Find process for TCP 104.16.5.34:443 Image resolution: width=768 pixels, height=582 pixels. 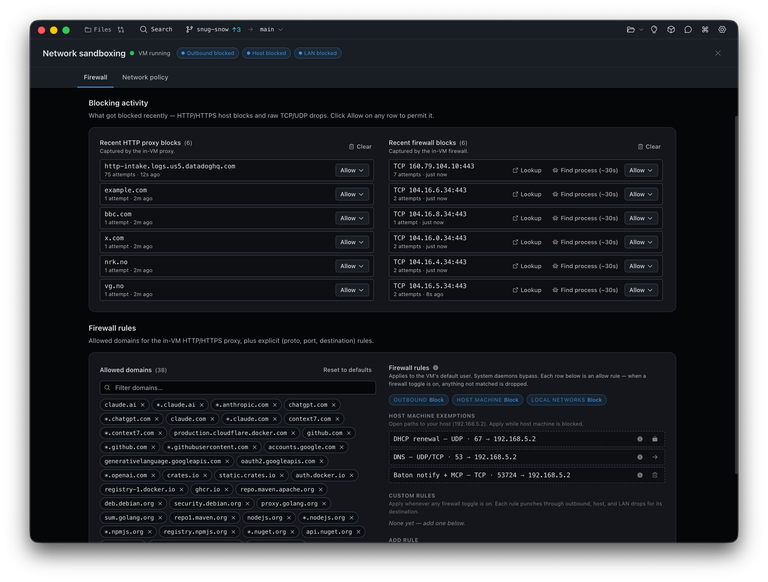coord(585,291)
